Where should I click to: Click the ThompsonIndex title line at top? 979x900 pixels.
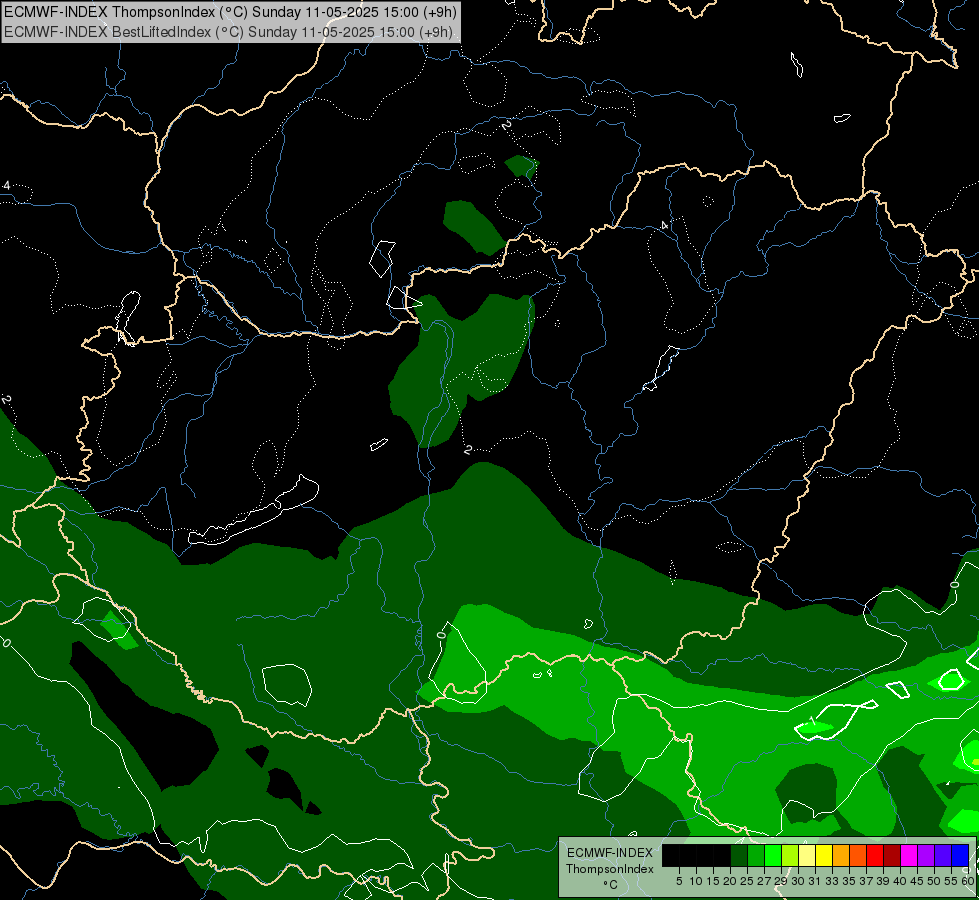point(230,12)
